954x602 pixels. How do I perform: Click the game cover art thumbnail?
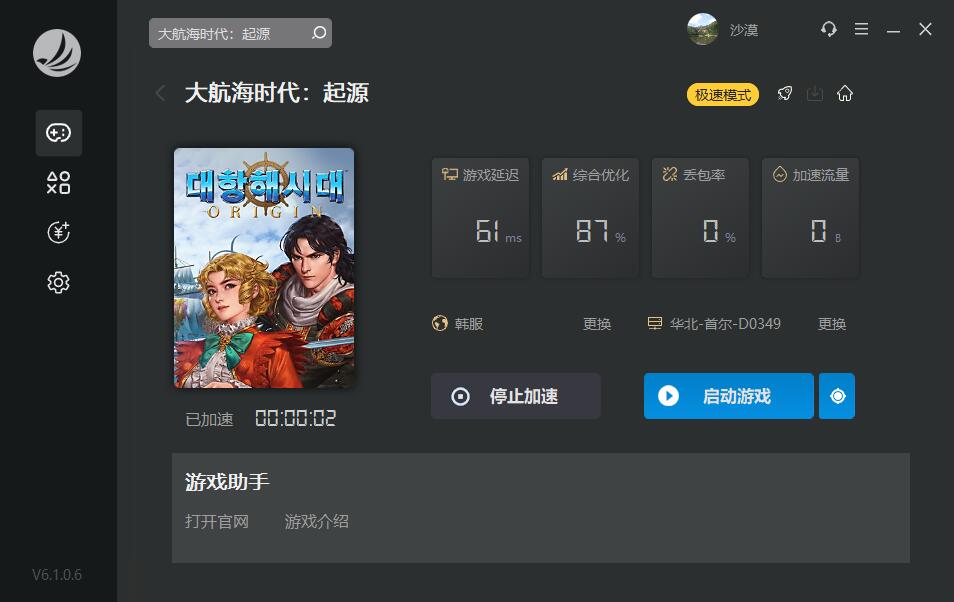tap(264, 268)
